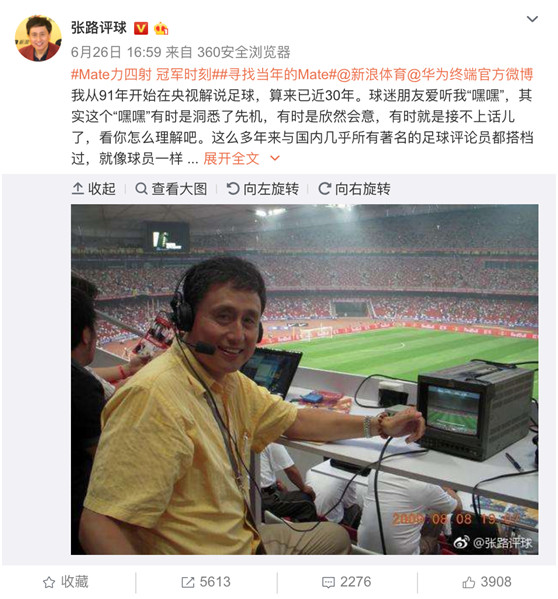
Task: Collapse the image with 收起
Action: (94, 189)
